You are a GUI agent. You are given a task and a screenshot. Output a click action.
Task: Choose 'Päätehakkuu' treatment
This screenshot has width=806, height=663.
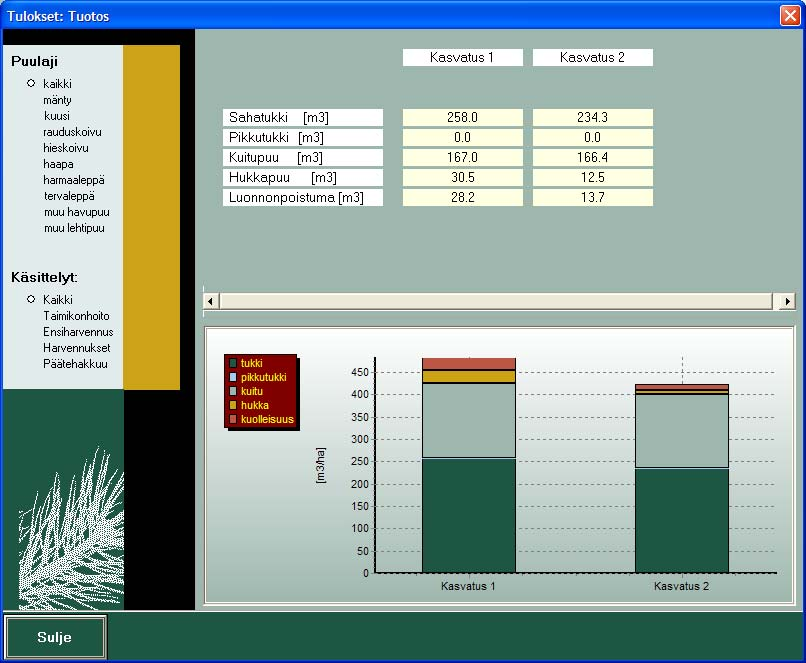[75, 364]
